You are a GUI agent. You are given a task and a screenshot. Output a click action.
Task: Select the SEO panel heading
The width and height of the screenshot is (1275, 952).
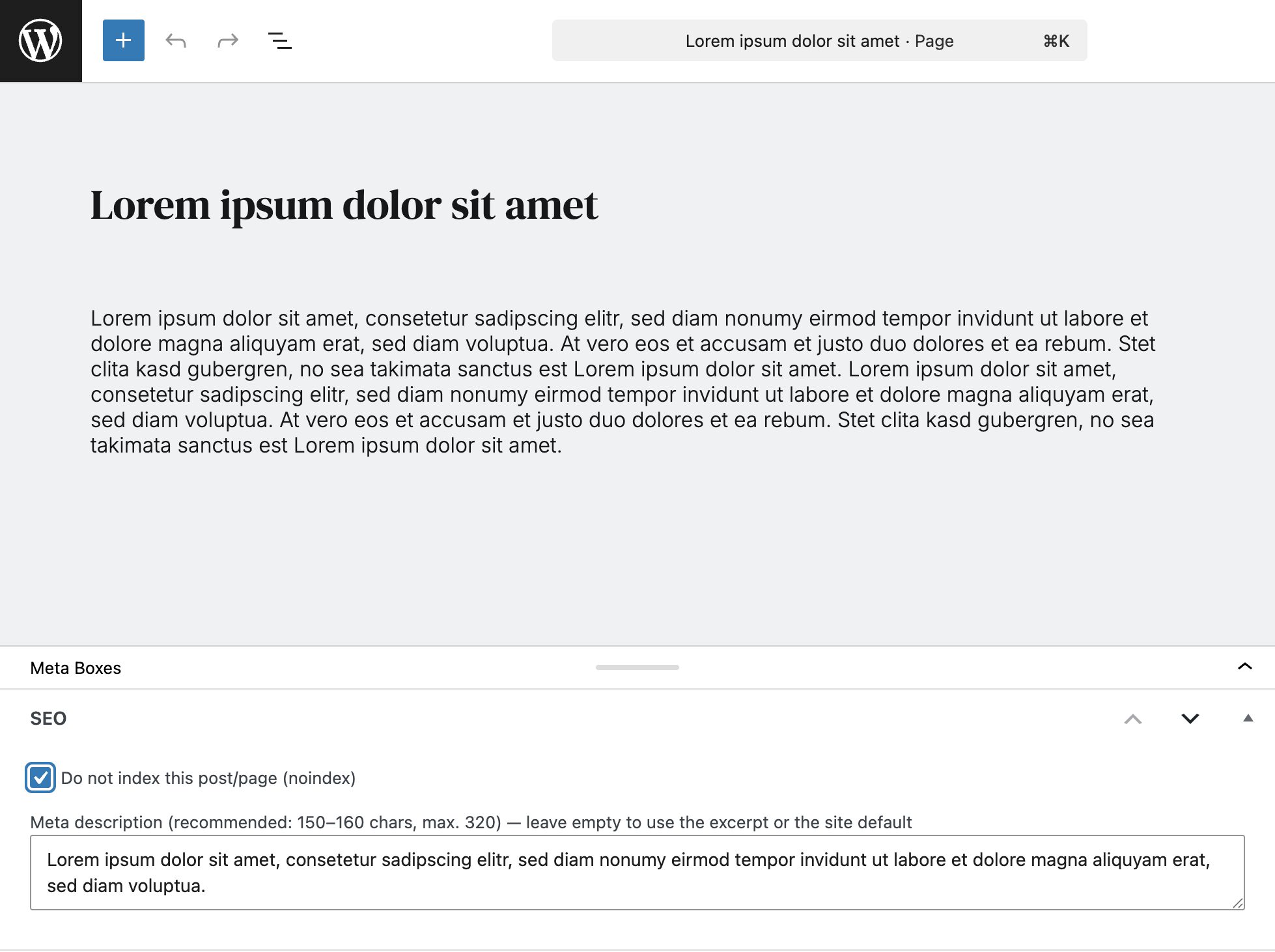click(48, 718)
